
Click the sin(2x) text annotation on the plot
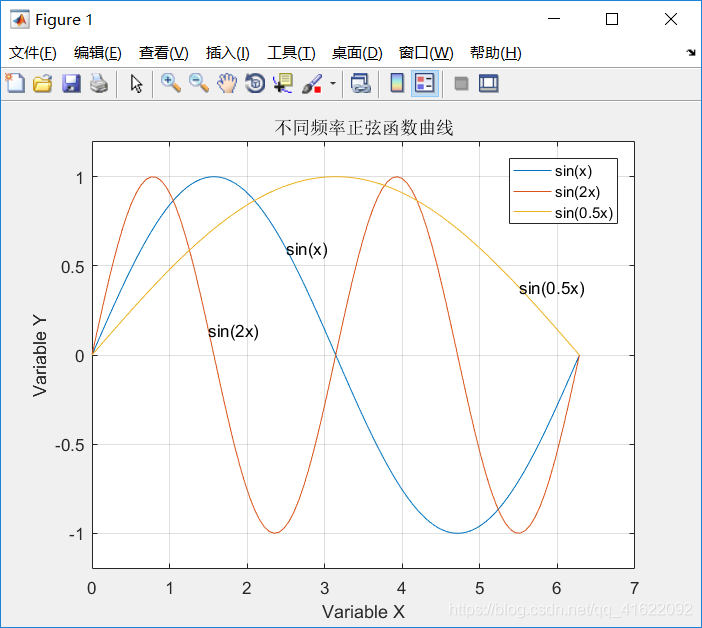point(234,332)
